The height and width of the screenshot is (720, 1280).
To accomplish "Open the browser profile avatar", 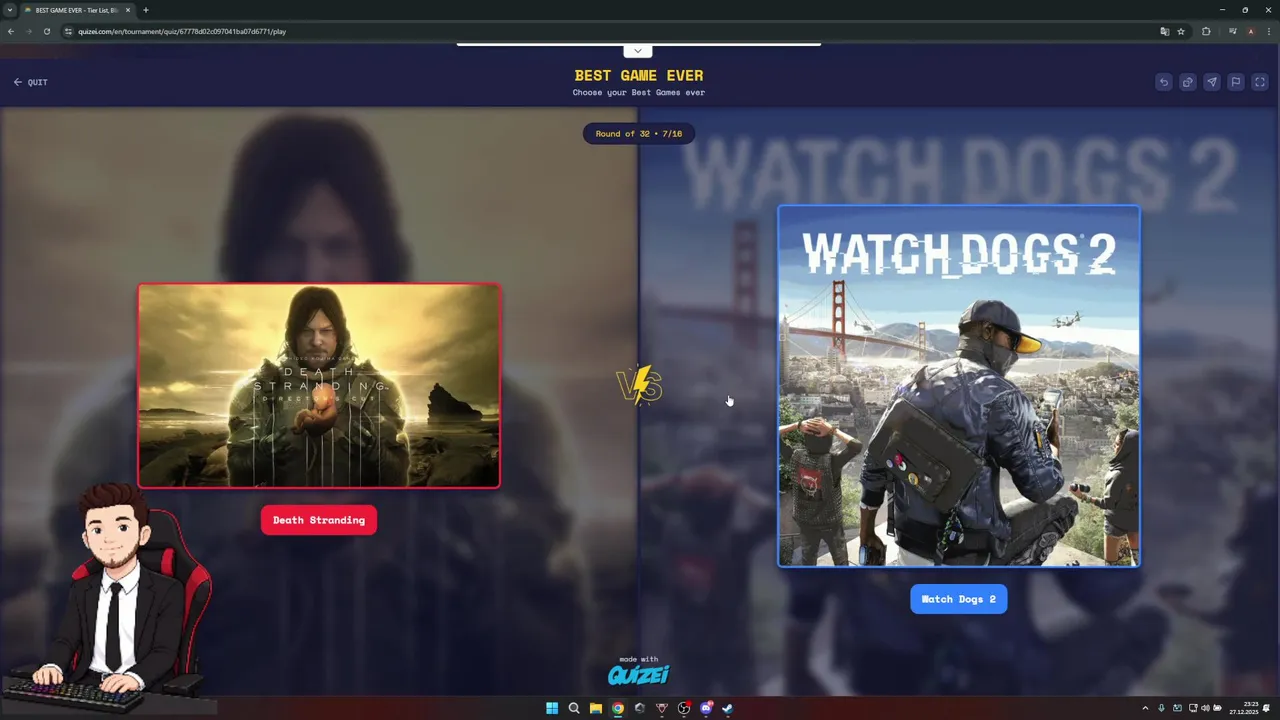I will 1250,31.
